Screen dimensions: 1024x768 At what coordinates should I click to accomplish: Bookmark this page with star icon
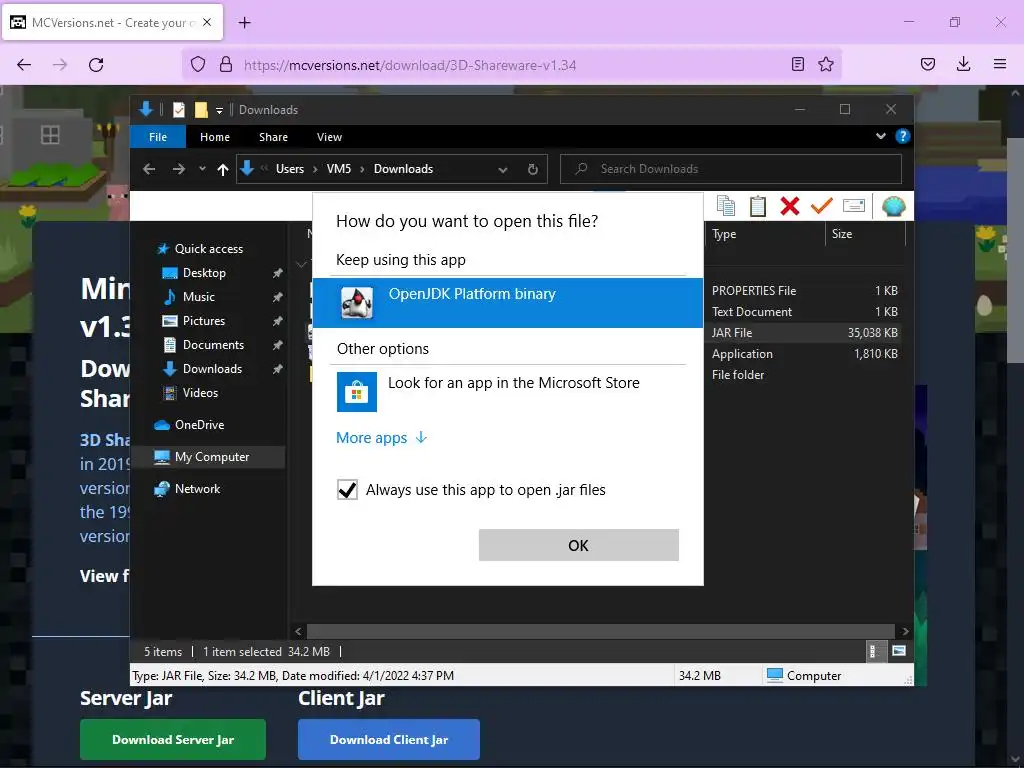point(826,64)
